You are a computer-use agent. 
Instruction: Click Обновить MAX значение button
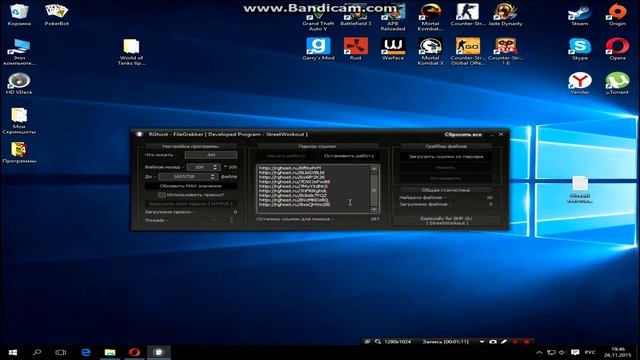(191, 186)
